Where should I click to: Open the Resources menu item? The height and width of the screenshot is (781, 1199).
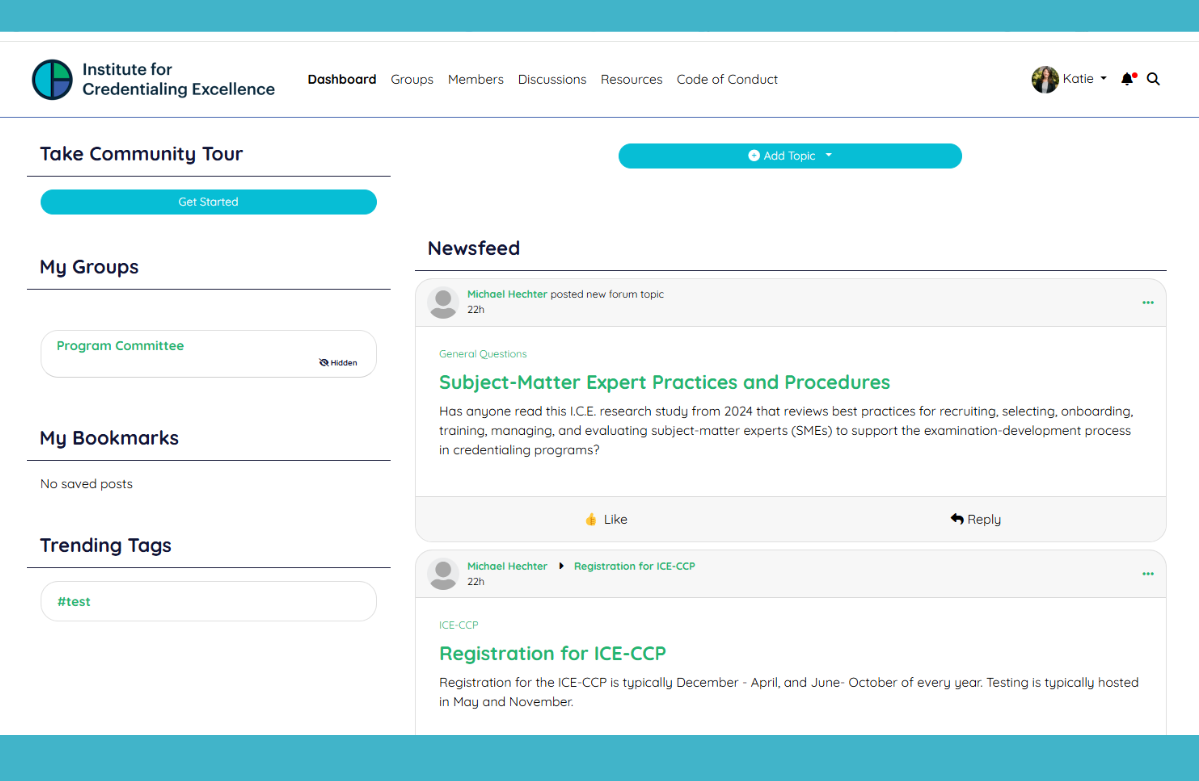(x=632, y=80)
